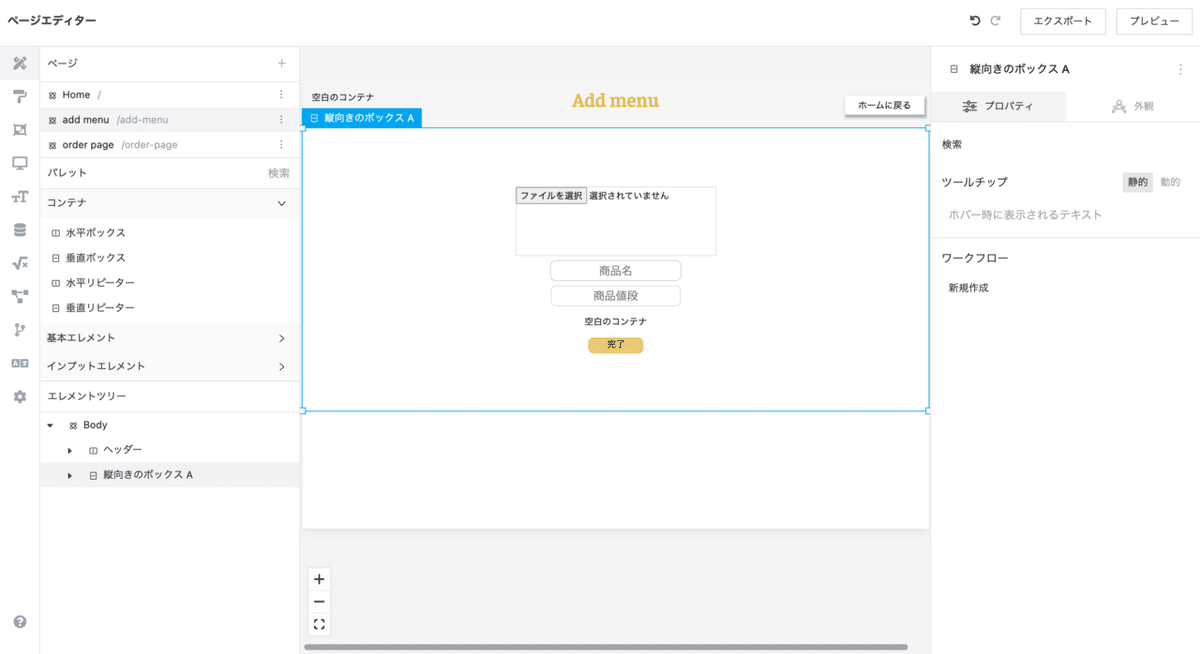This screenshot has width=1200, height=654.
Task: Collapse the Body tree node
Action: coord(51,426)
